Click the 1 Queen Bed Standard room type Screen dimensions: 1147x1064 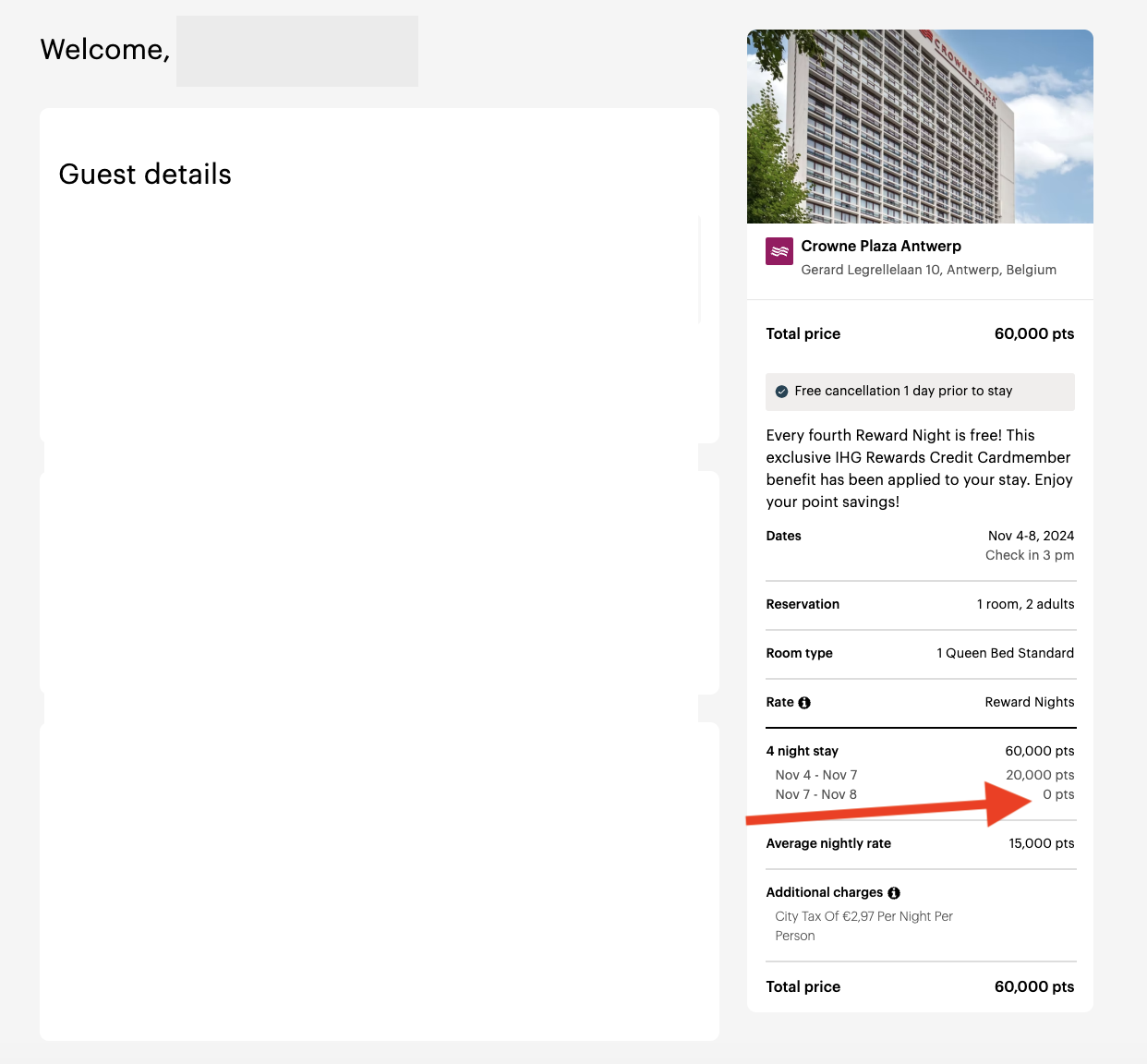pyautogui.click(x=1005, y=653)
